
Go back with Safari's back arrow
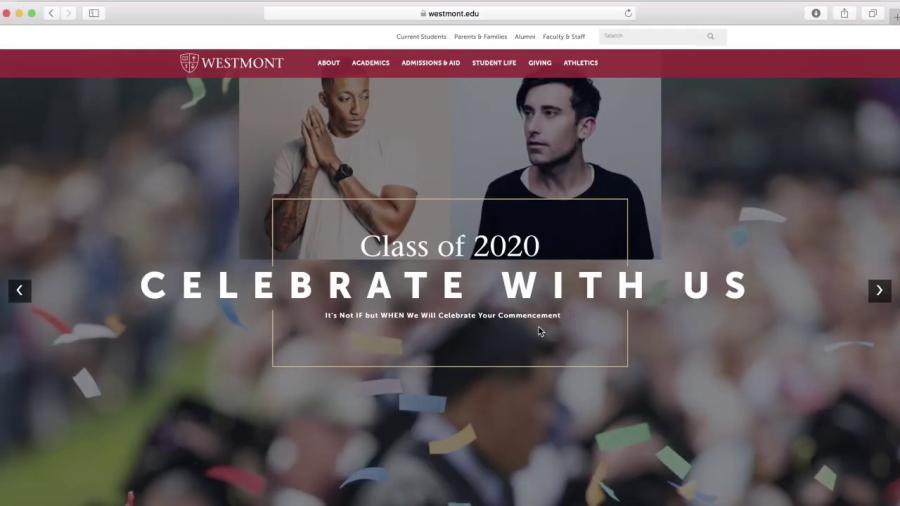pos(51,13)
